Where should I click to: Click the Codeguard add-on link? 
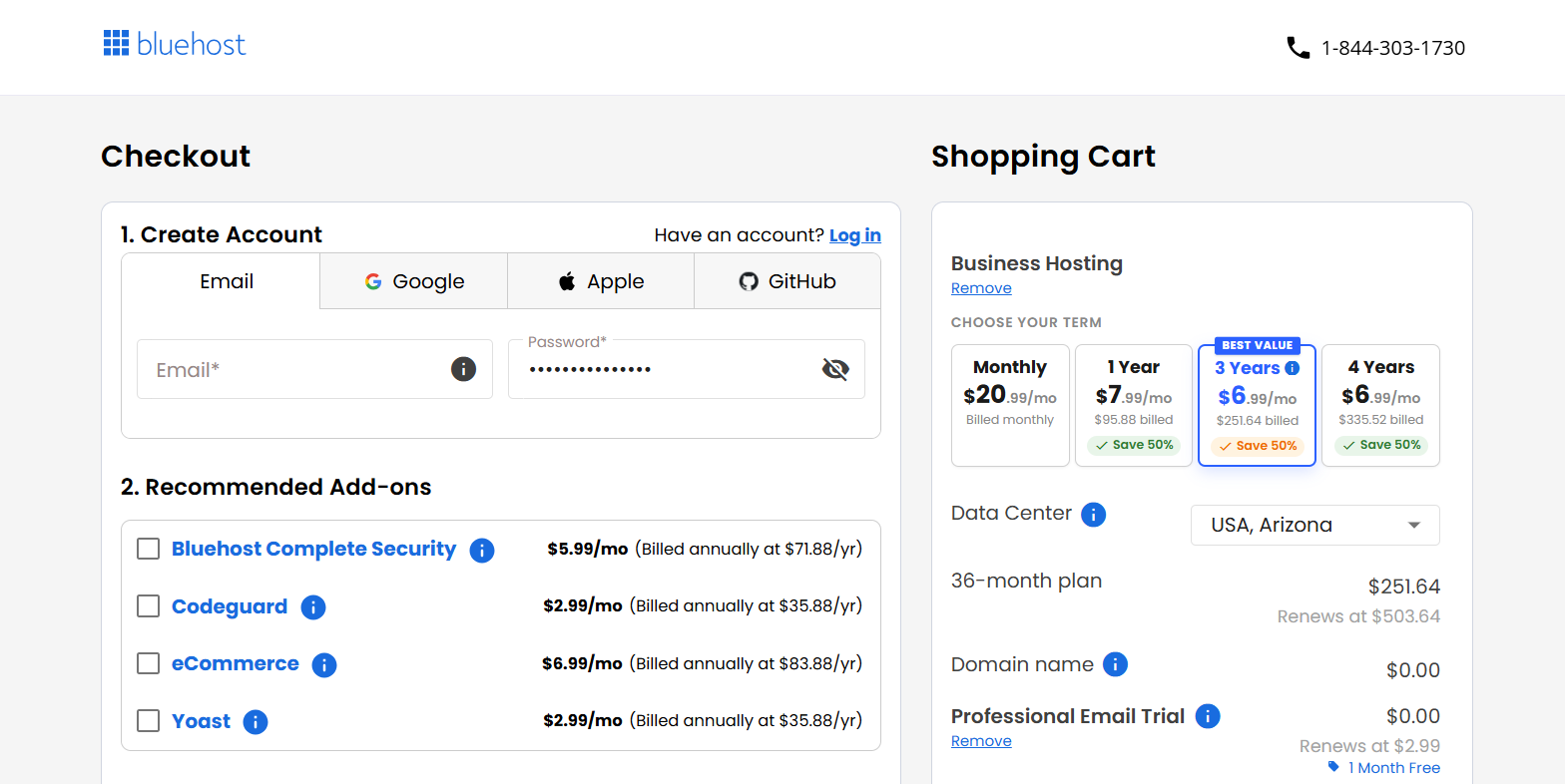point(230,606)
